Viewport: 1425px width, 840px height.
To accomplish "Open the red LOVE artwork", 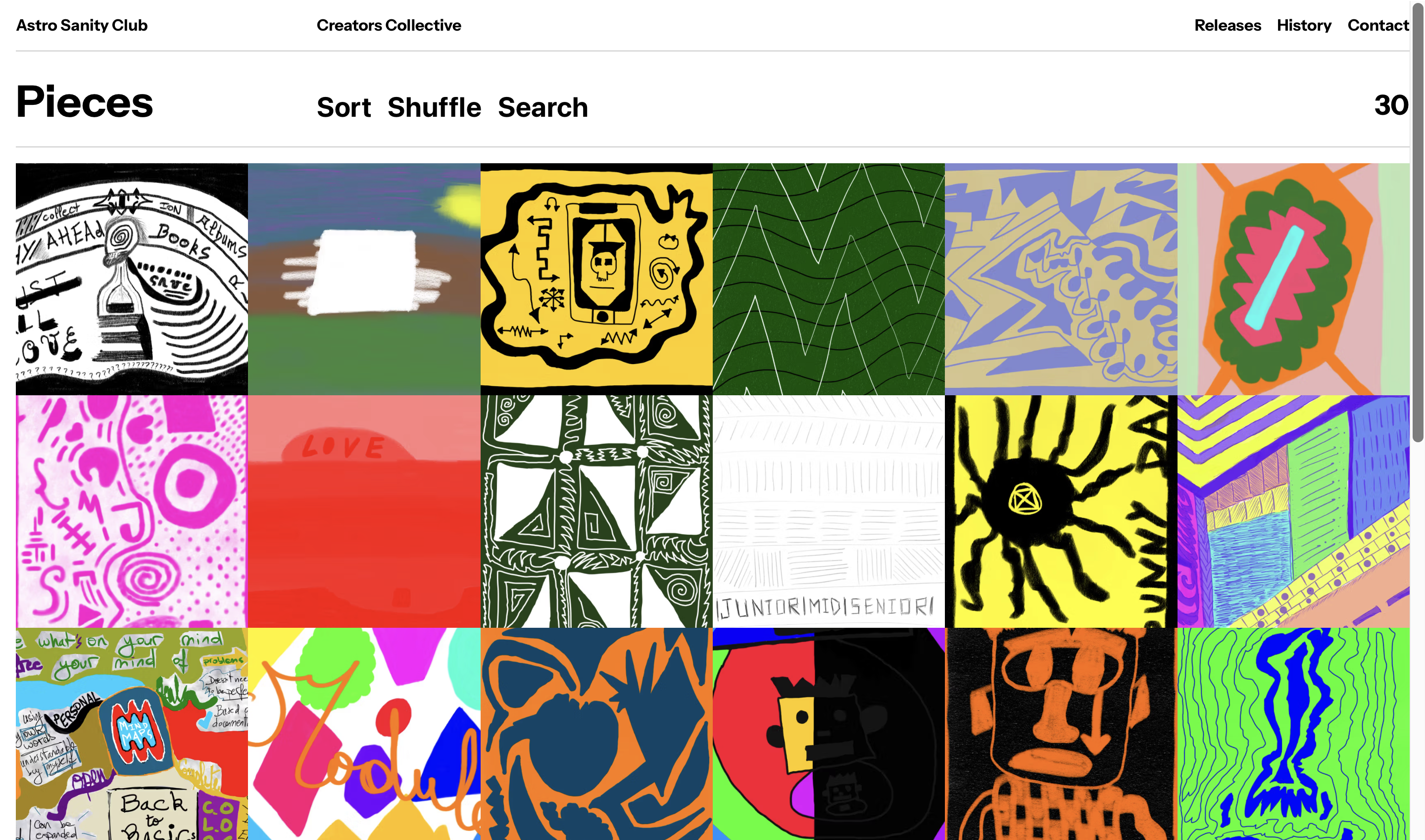I will click(364, 511).
